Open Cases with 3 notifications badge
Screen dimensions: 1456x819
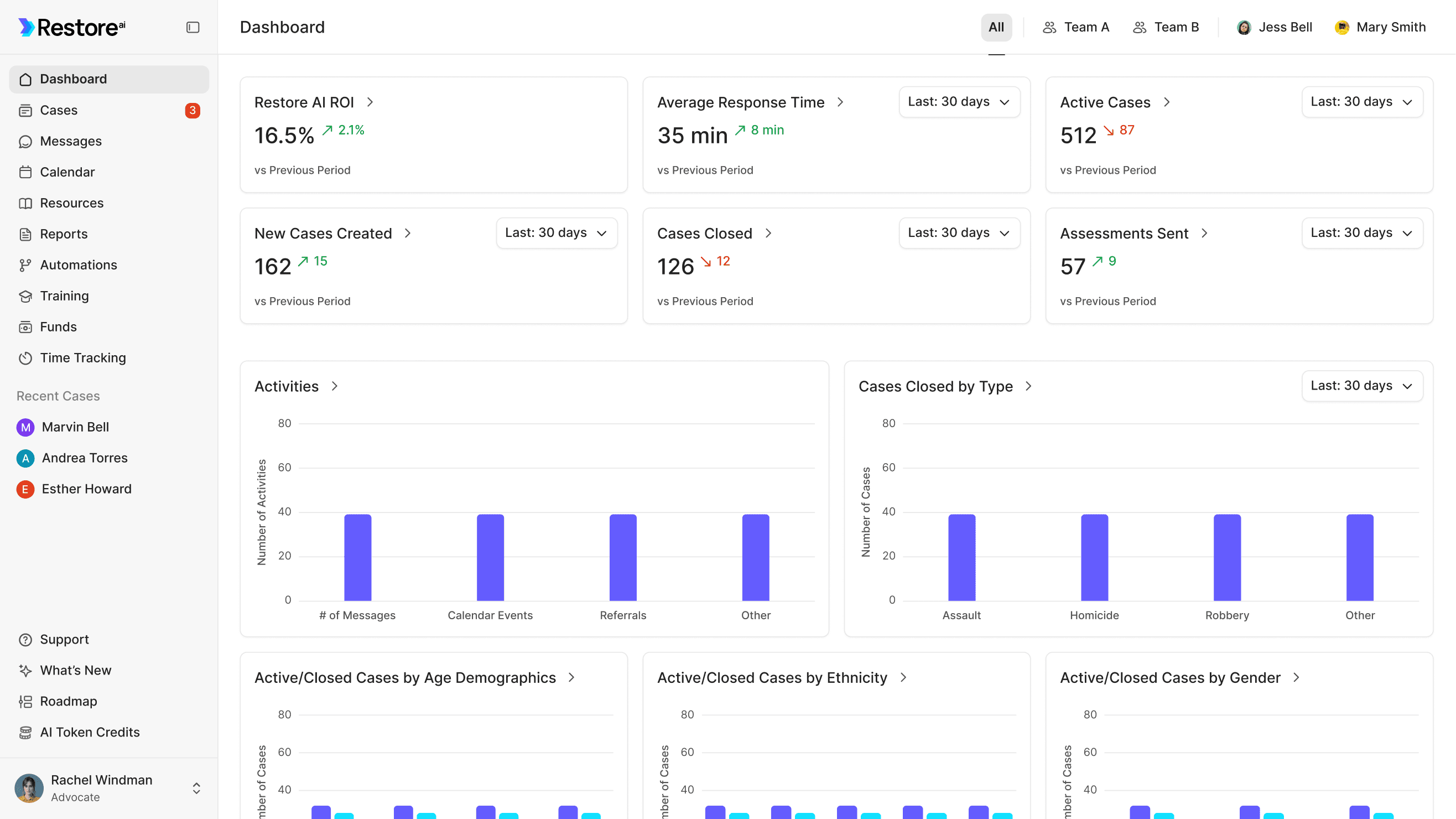click(x=192, y=110)
